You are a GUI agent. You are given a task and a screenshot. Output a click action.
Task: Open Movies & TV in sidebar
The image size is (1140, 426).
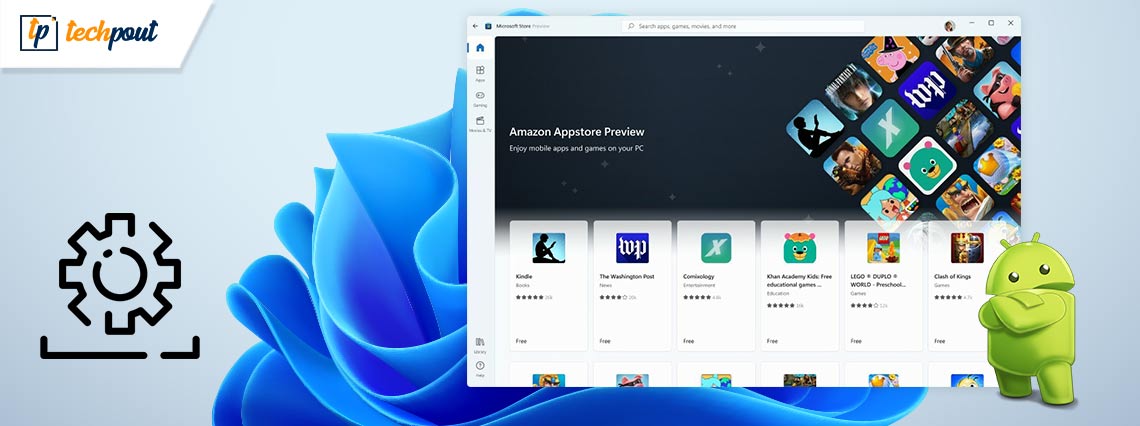(480, 123)
